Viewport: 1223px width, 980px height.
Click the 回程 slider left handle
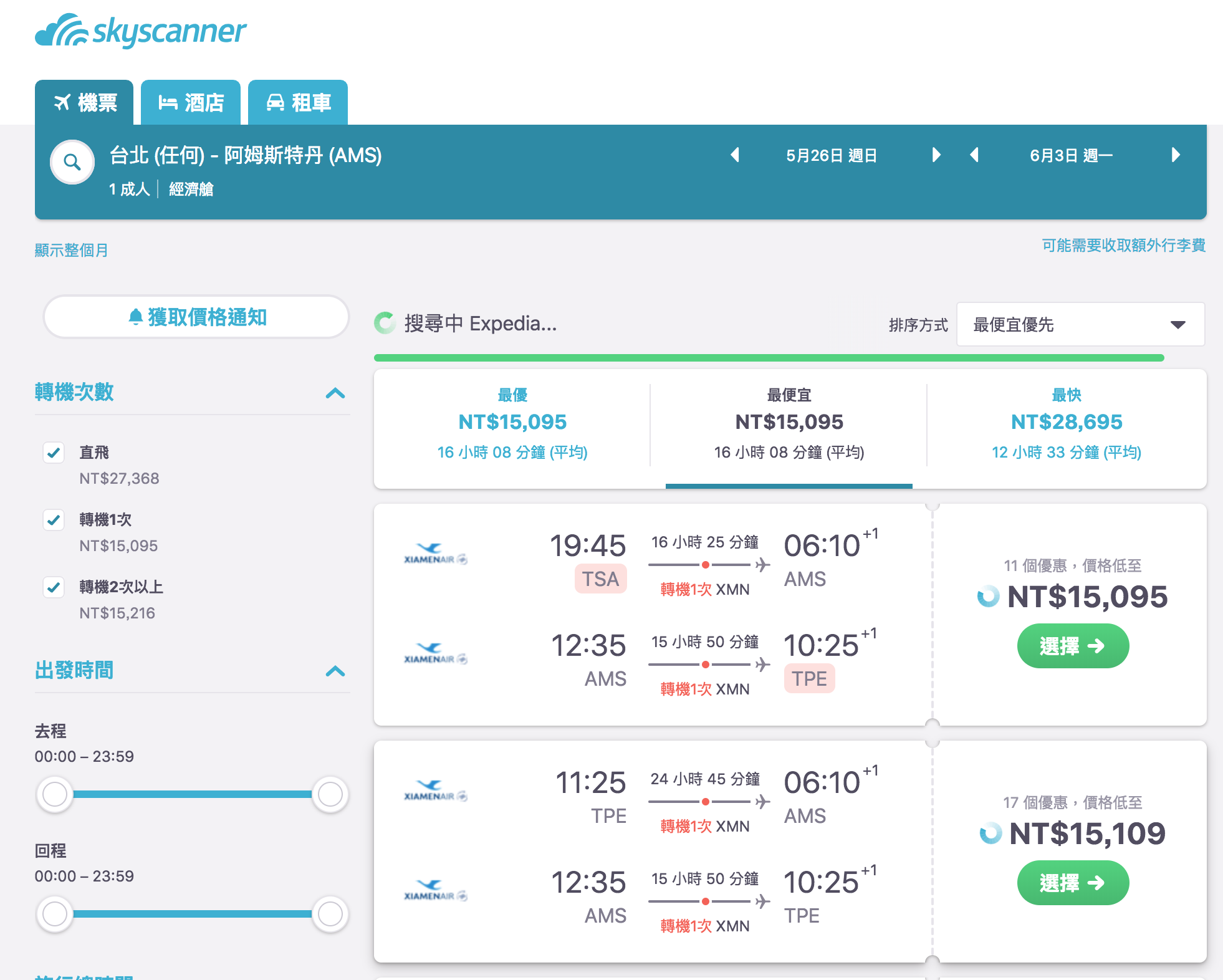55,914
